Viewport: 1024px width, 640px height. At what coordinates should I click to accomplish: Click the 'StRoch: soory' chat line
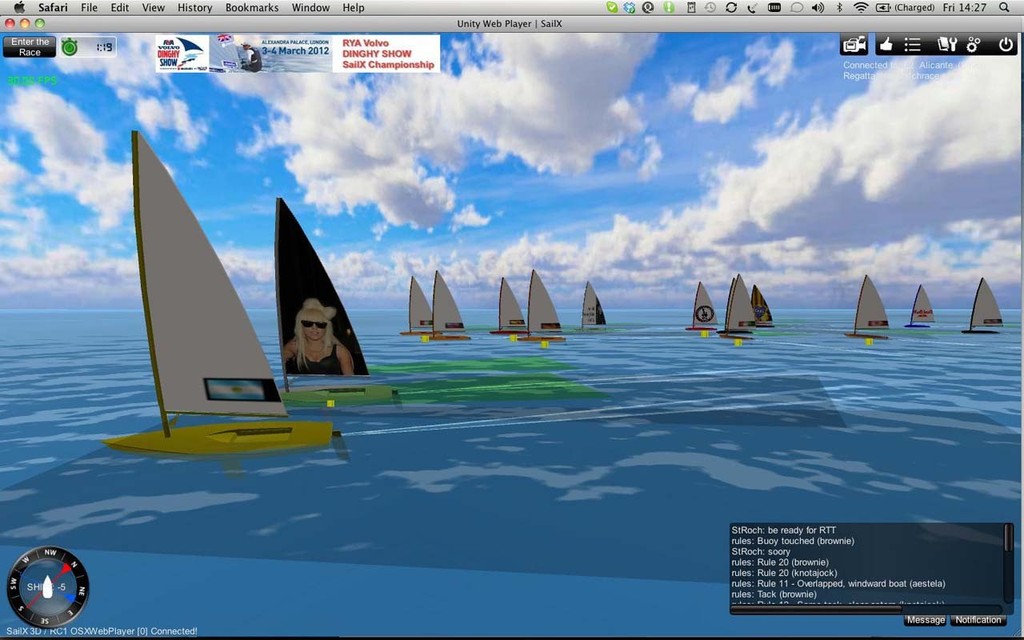pos(761,552)
